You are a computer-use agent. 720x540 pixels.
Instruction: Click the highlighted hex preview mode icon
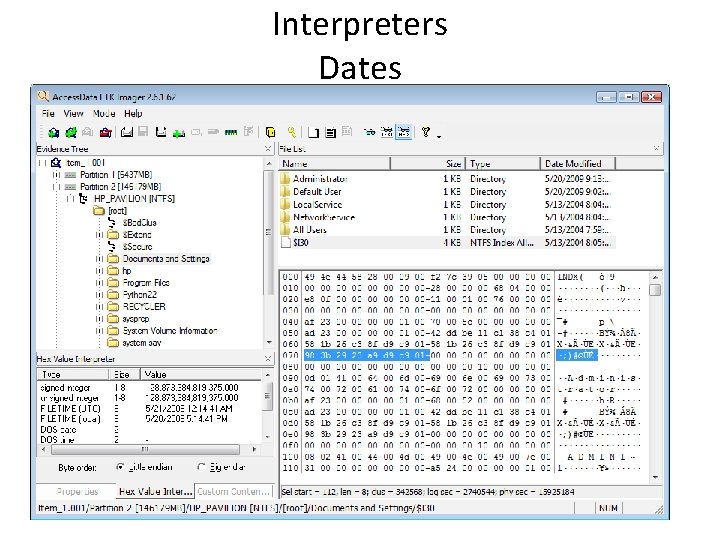404,132
